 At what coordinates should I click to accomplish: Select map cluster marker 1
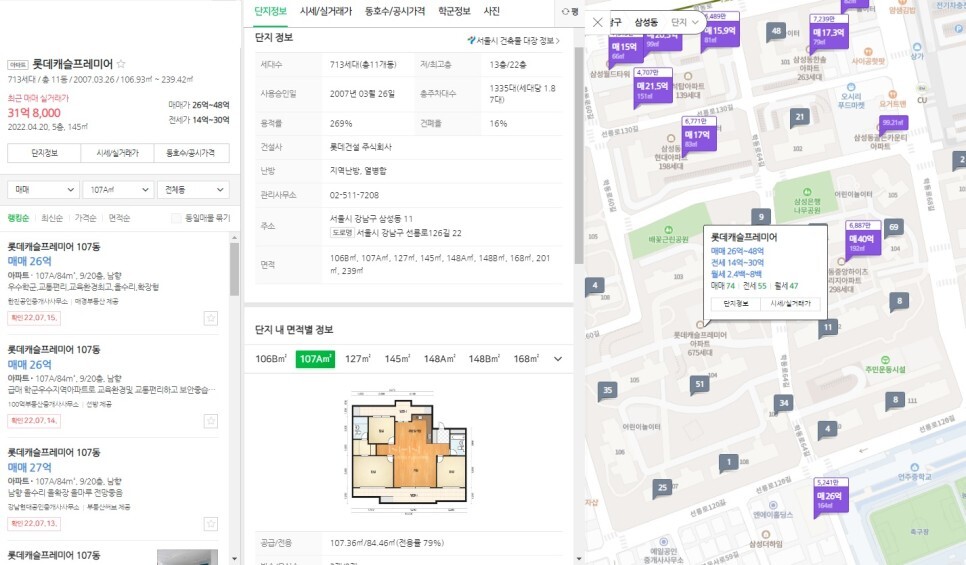coord(729,461)
